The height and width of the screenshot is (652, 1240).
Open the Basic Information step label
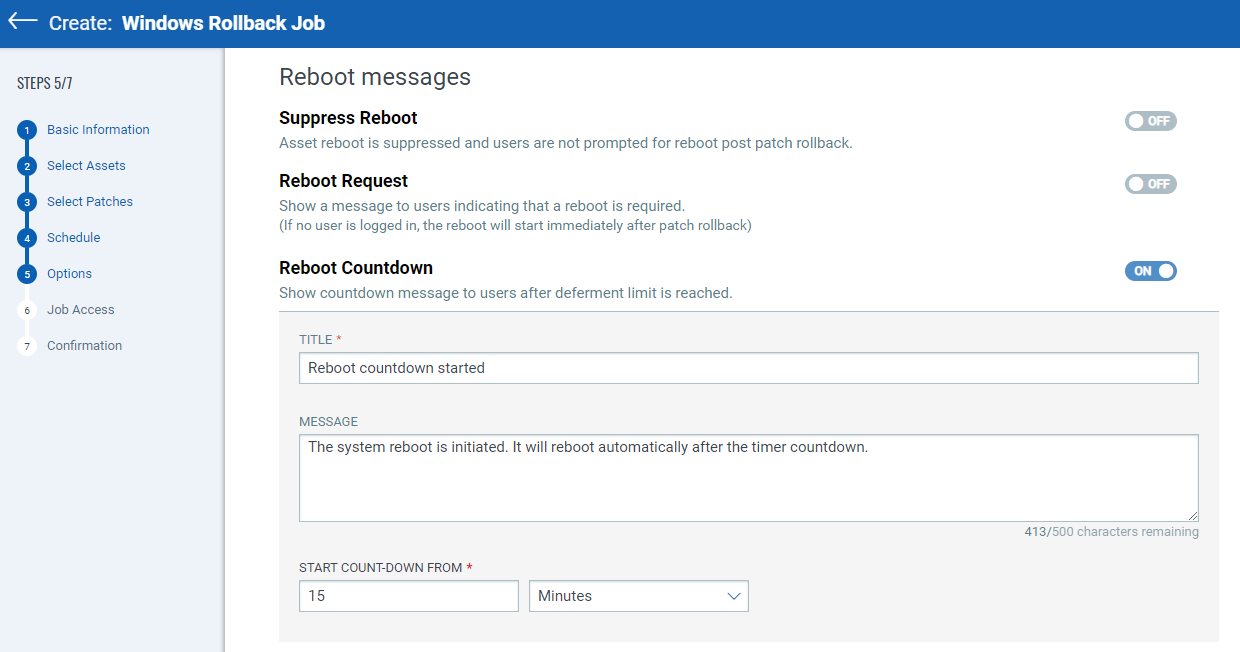point(97,129)
